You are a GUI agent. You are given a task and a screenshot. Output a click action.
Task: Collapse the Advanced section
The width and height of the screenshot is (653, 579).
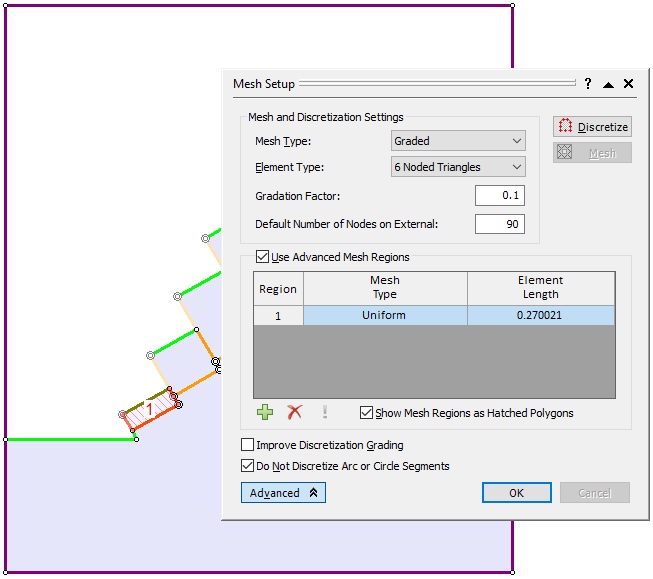(x=283, y=493)
